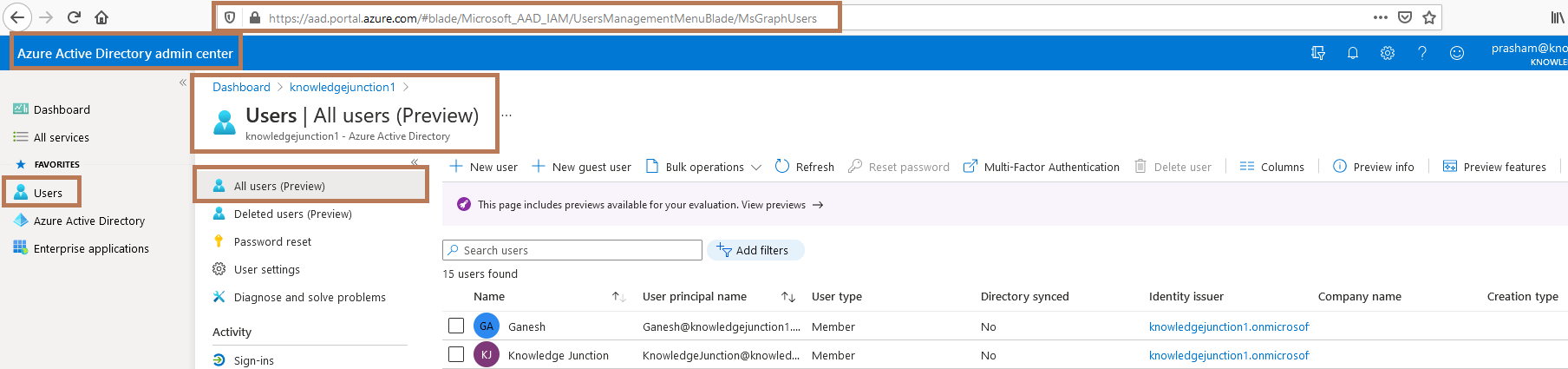Open page actions three-dots in address bar
The width and height of the screenshot is (1568, 369).
[x=1381, y=17]
